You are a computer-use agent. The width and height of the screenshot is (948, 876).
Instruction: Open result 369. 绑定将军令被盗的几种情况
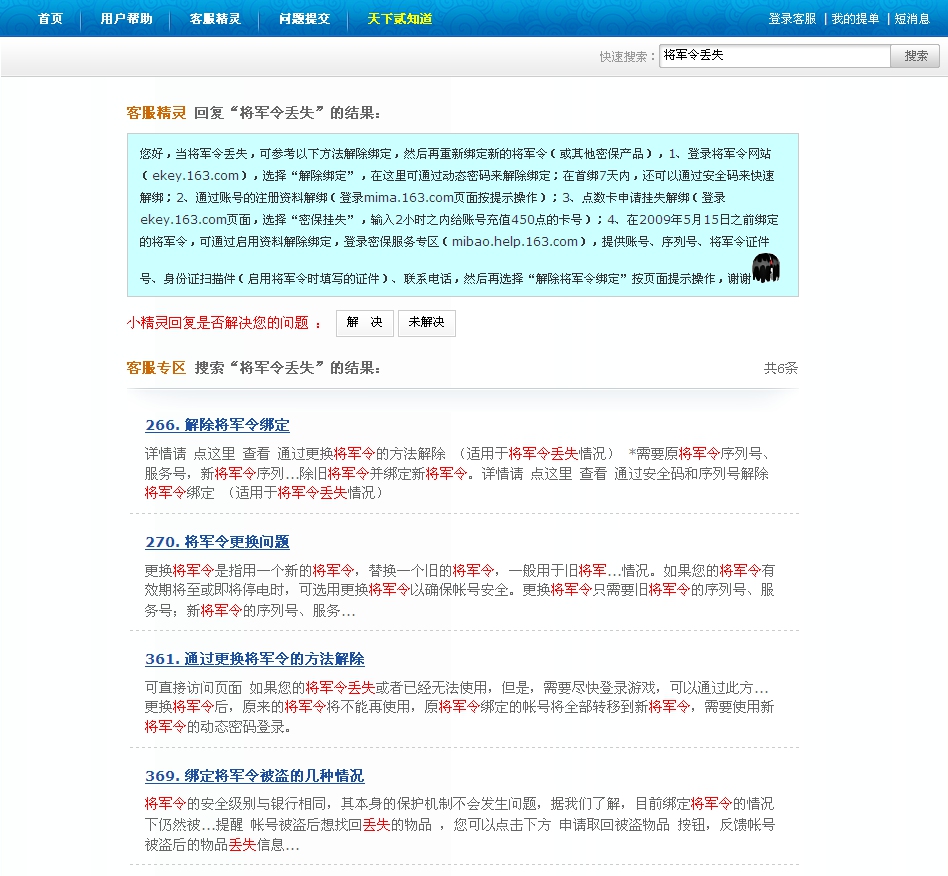click(x=254, y=776)
